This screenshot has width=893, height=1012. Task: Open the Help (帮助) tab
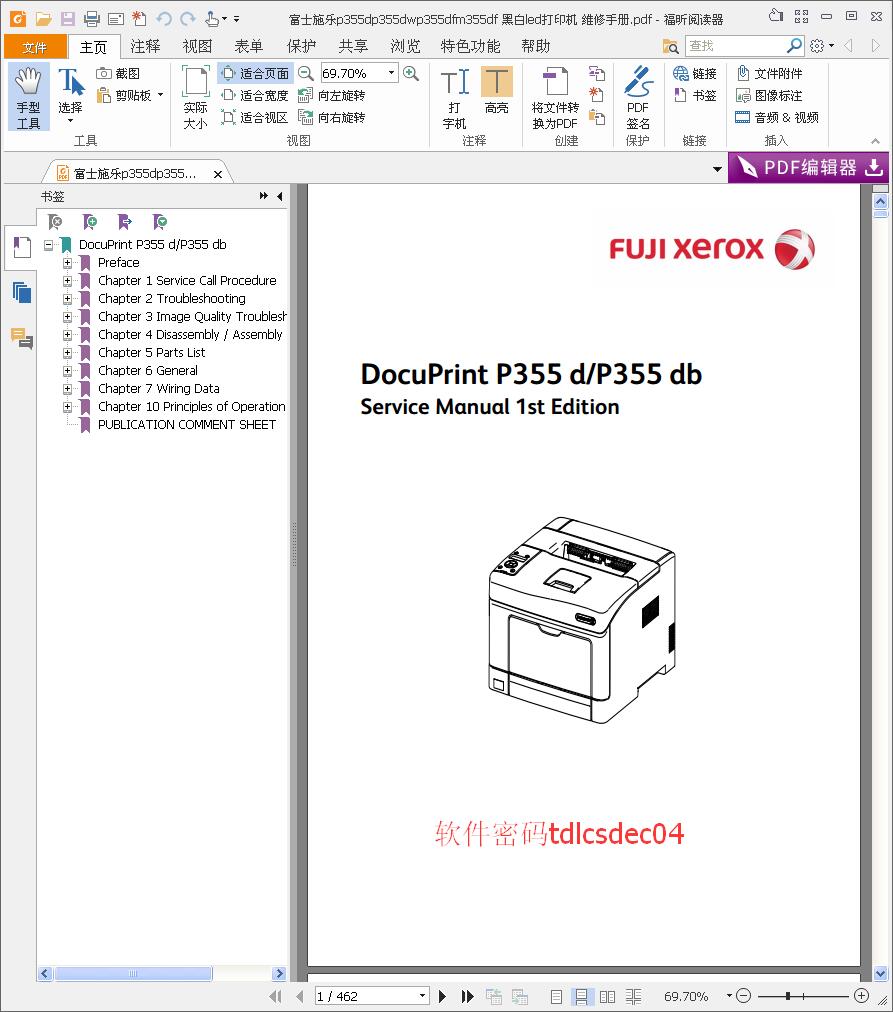(x=536, y=46)
